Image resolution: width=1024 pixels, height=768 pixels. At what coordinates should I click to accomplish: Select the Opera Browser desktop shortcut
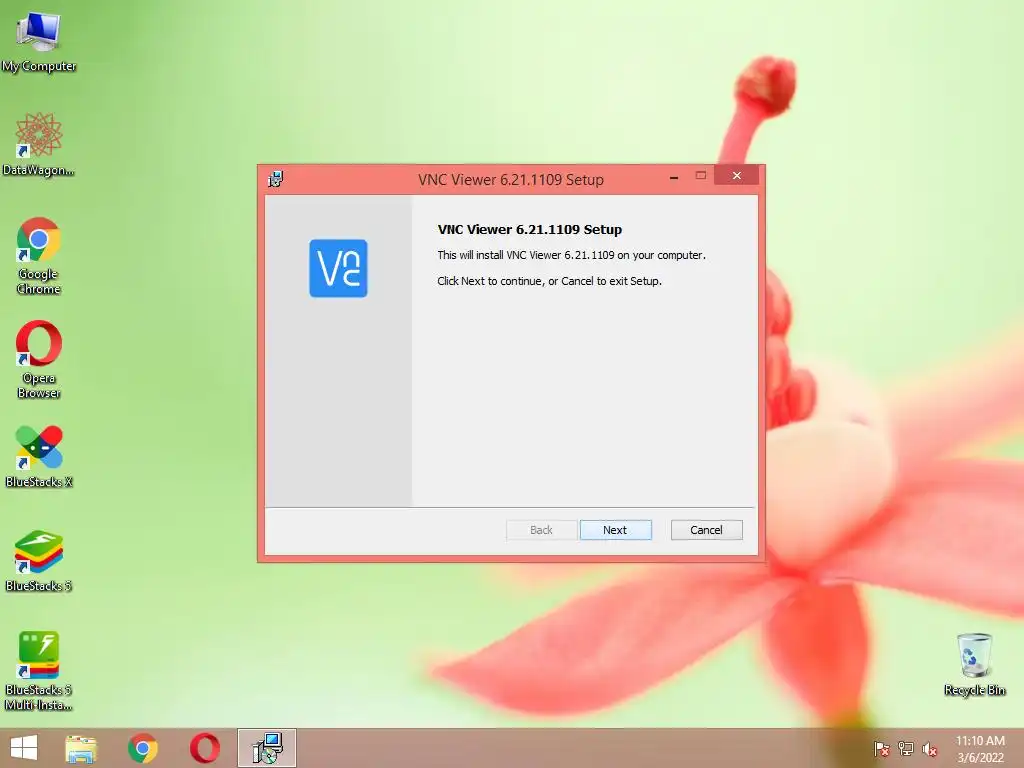coord(39,359)
